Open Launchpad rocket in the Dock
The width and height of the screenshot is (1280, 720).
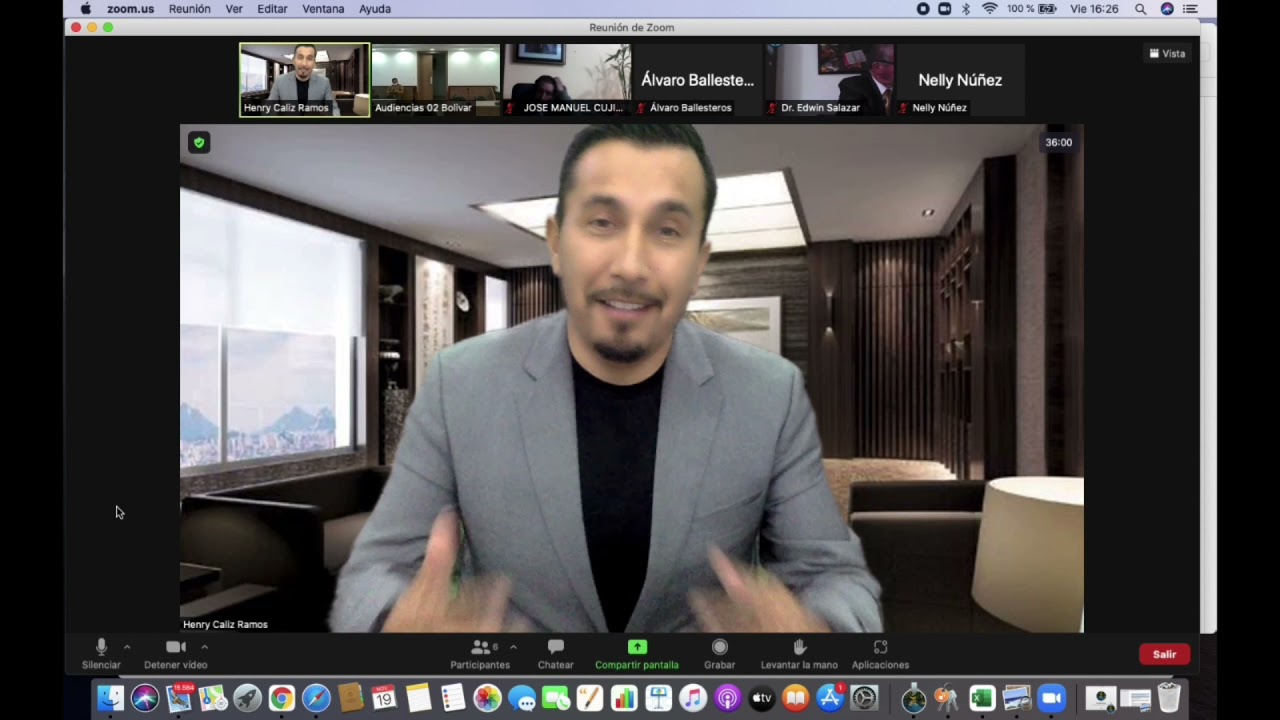[x=248, y=698]
